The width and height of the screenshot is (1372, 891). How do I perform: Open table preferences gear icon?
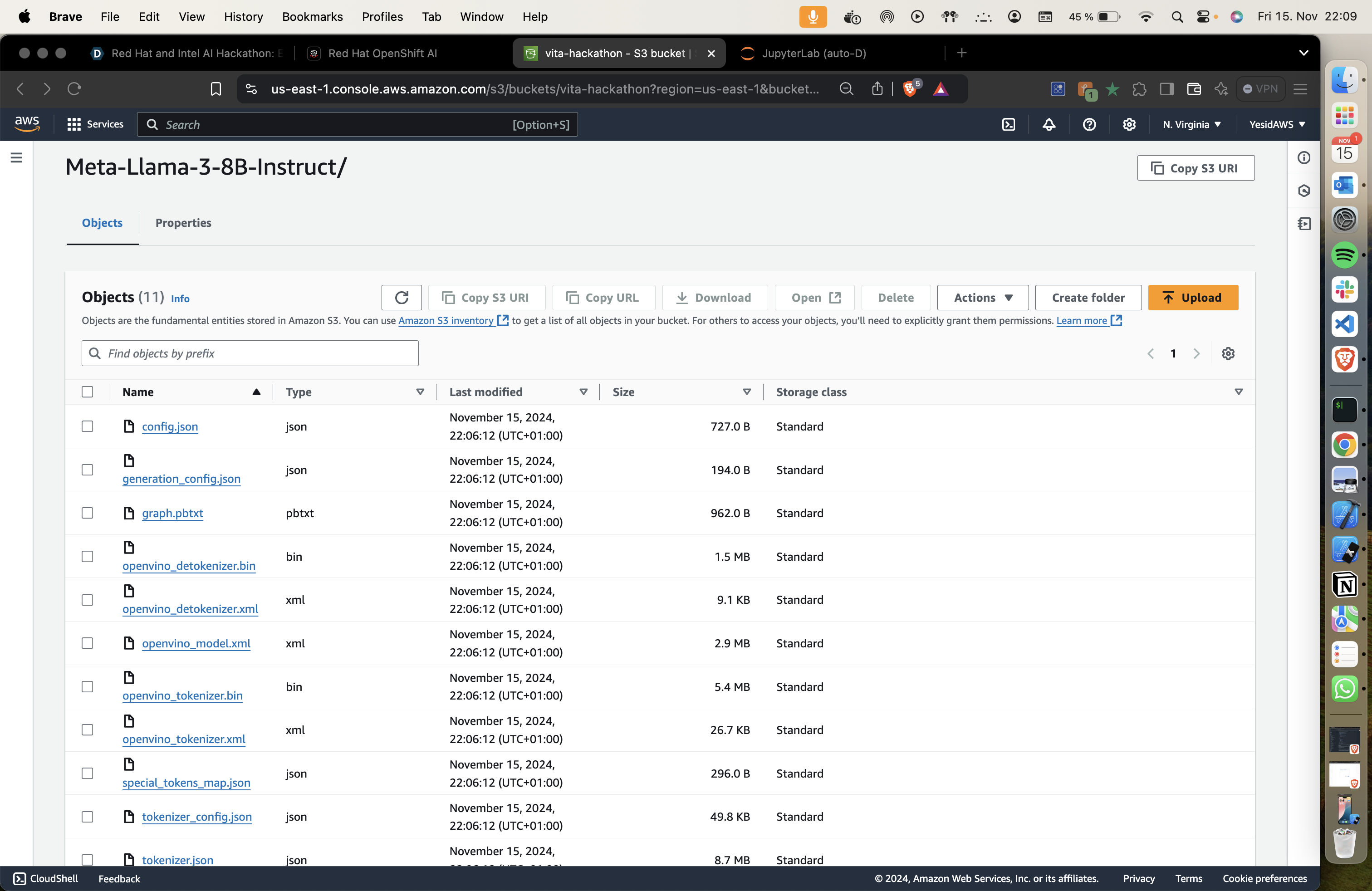tap(1228, 353)
